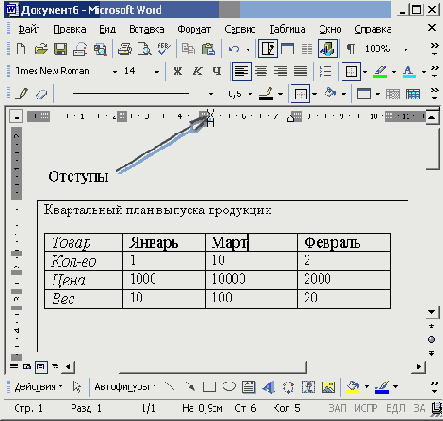Open the Автофигуры button
443x421 pixels.
pos(124,387)
